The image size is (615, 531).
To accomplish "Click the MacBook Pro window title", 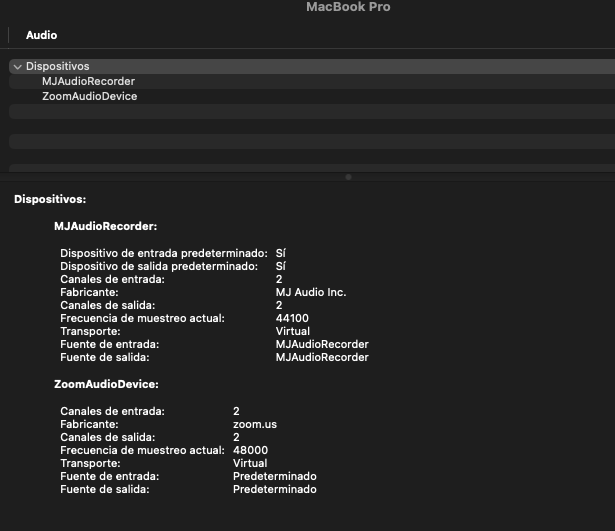I will pos(348,7).
